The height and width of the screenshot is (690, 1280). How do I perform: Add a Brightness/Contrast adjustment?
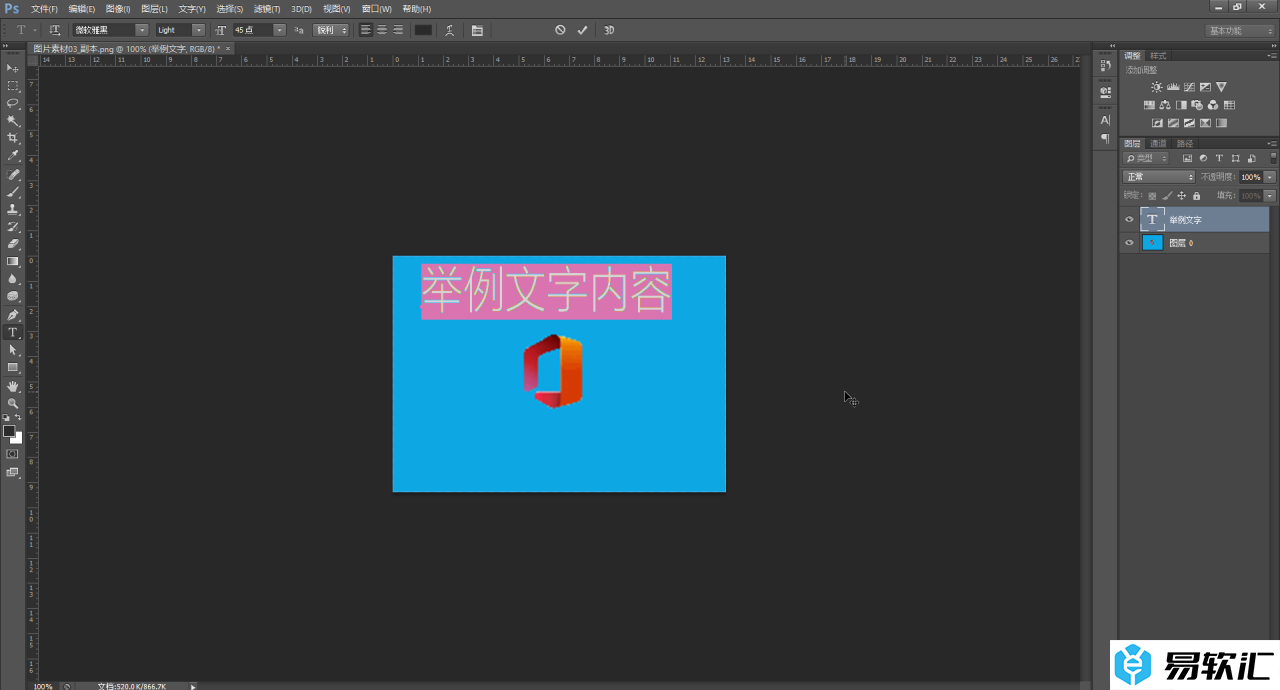pyautogui.click(x=1157, y=87)
